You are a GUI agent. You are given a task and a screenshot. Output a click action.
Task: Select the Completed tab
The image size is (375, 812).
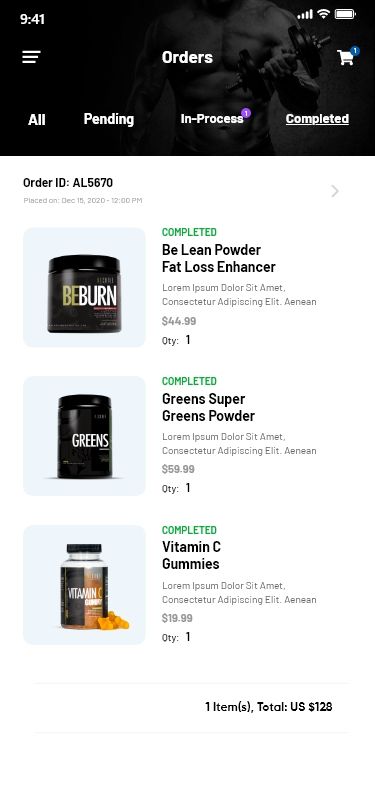(317, 119)
